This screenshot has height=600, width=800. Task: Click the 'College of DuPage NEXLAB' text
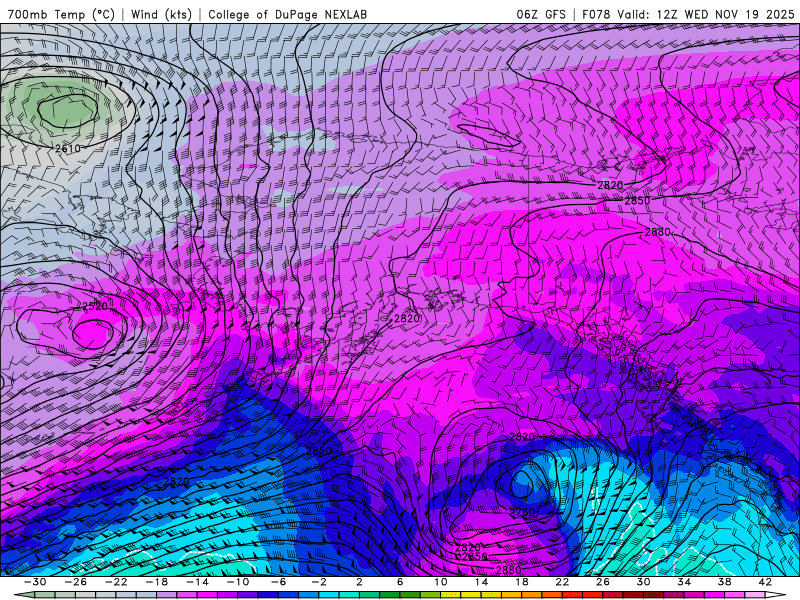pyautogui.click(x=287, y=14)
